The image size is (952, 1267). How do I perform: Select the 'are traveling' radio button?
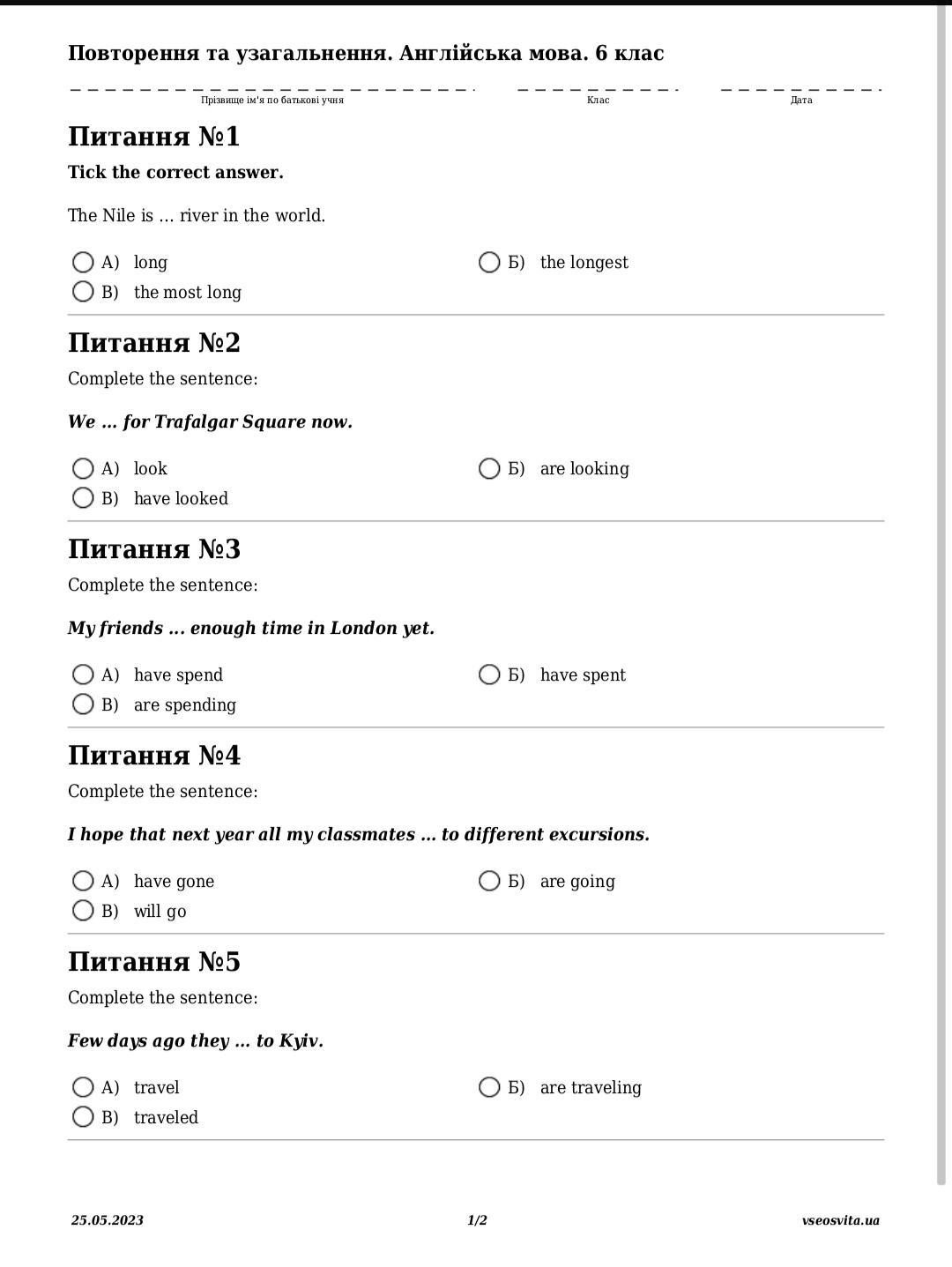[x=489, y=1087]
